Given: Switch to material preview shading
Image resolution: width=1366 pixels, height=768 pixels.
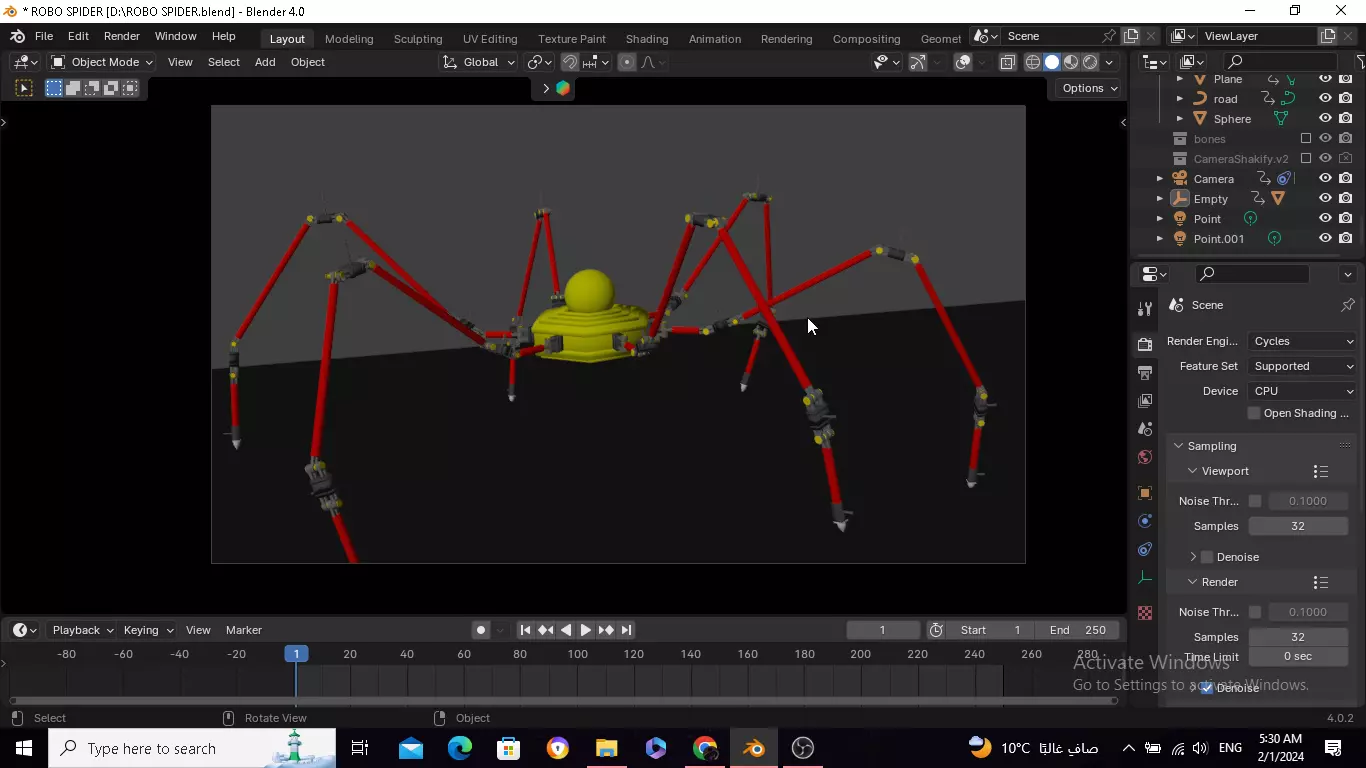Looking at the screenshot, I should [1071, 62].
